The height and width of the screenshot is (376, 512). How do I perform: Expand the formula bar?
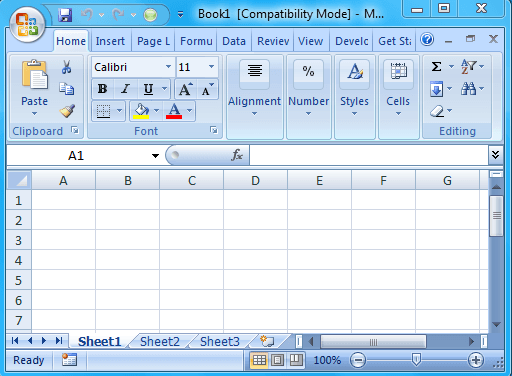coord(496,155)
